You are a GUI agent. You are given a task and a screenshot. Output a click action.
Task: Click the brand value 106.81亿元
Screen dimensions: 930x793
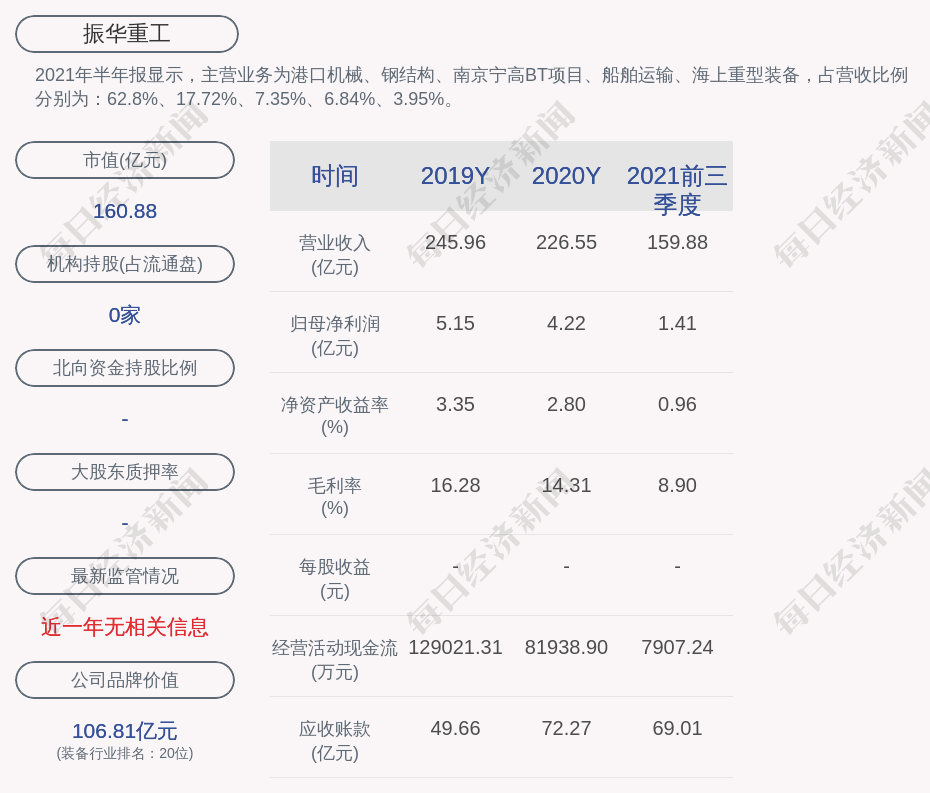click(125, 731)
